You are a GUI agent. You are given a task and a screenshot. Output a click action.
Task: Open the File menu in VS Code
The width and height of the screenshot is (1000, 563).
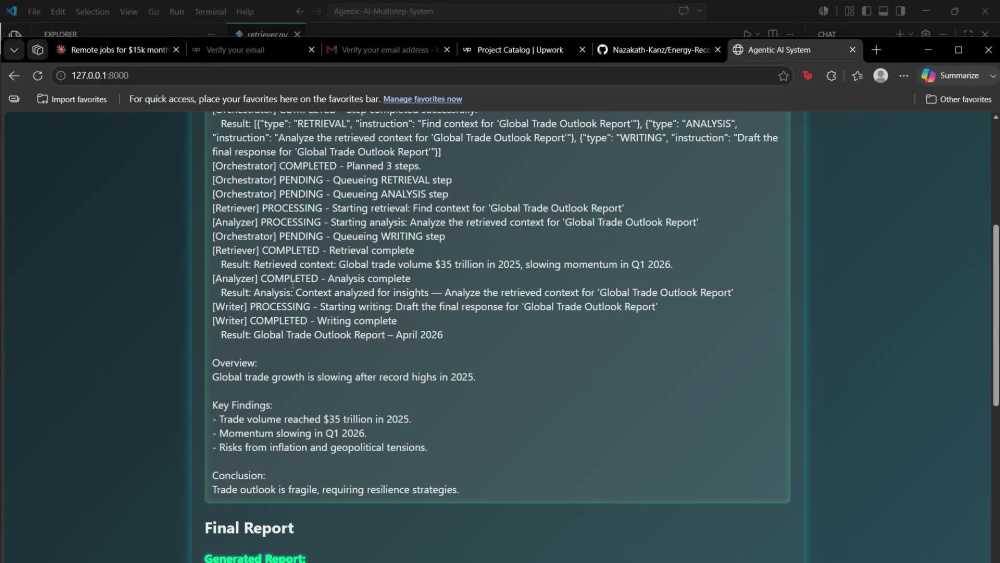(x=34, y=11)
